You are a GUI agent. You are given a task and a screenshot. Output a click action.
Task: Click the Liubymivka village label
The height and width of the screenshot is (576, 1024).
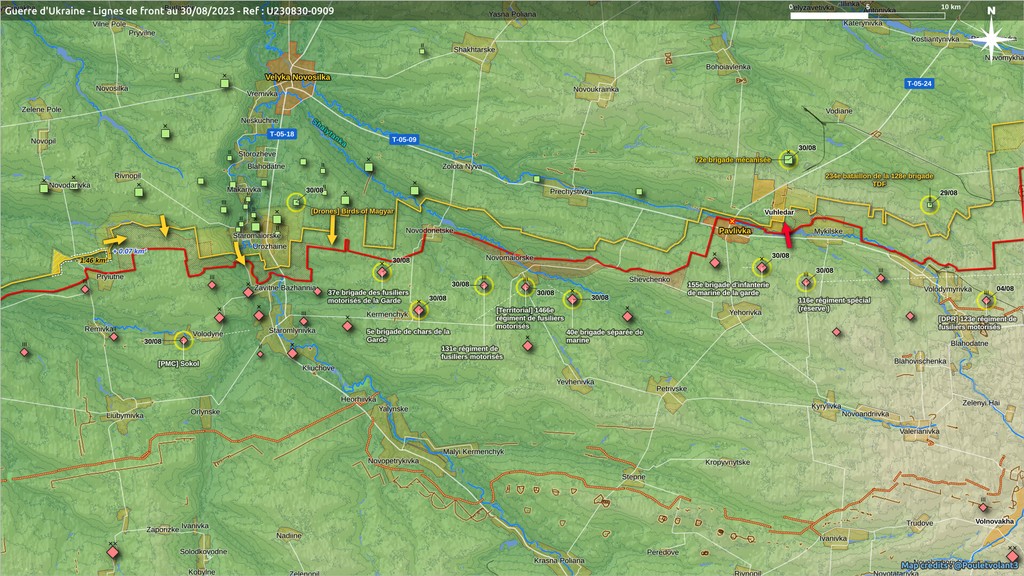(x=125, y=415)
